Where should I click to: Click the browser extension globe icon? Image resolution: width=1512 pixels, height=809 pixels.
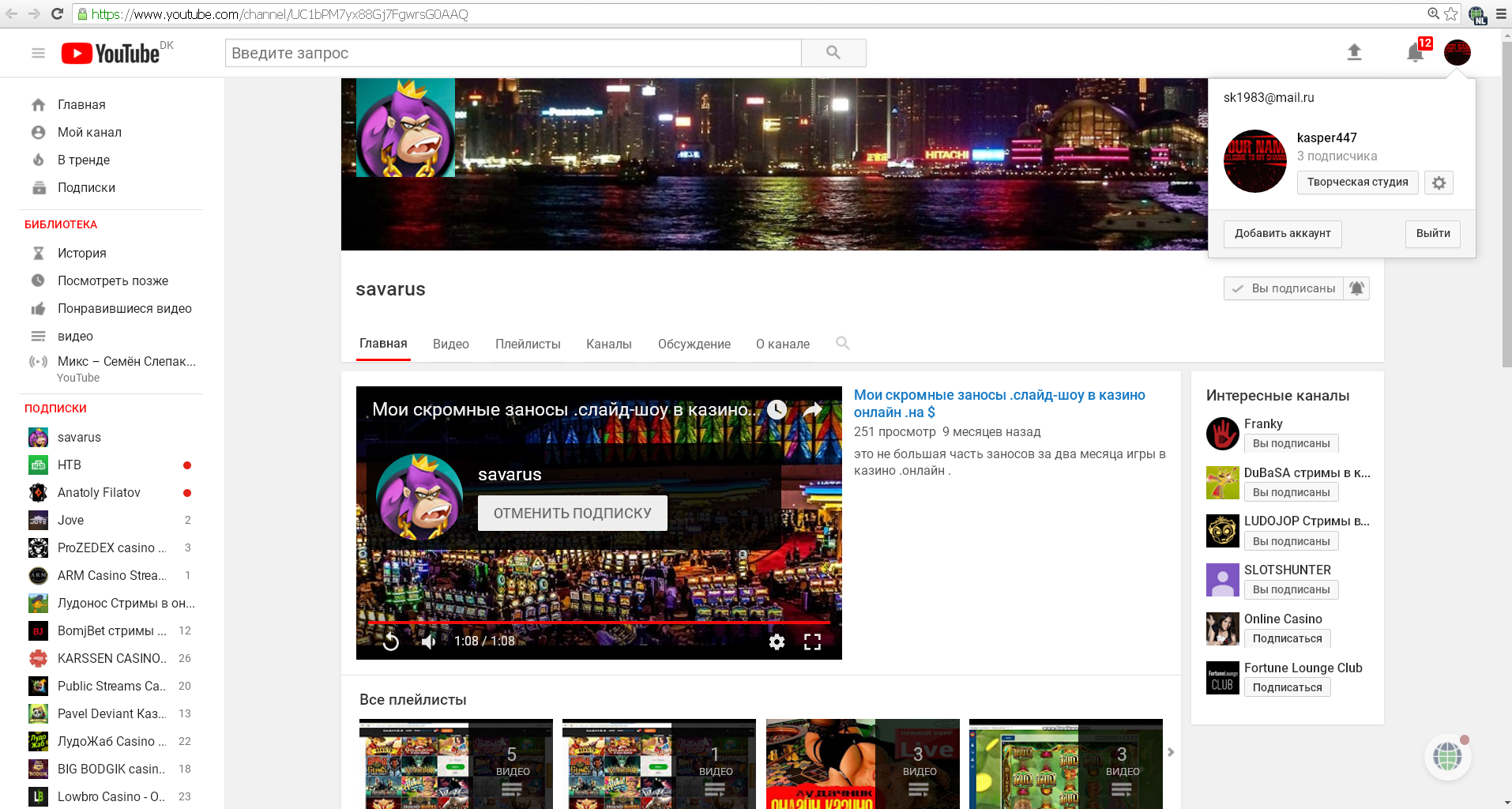(1476, 14)
